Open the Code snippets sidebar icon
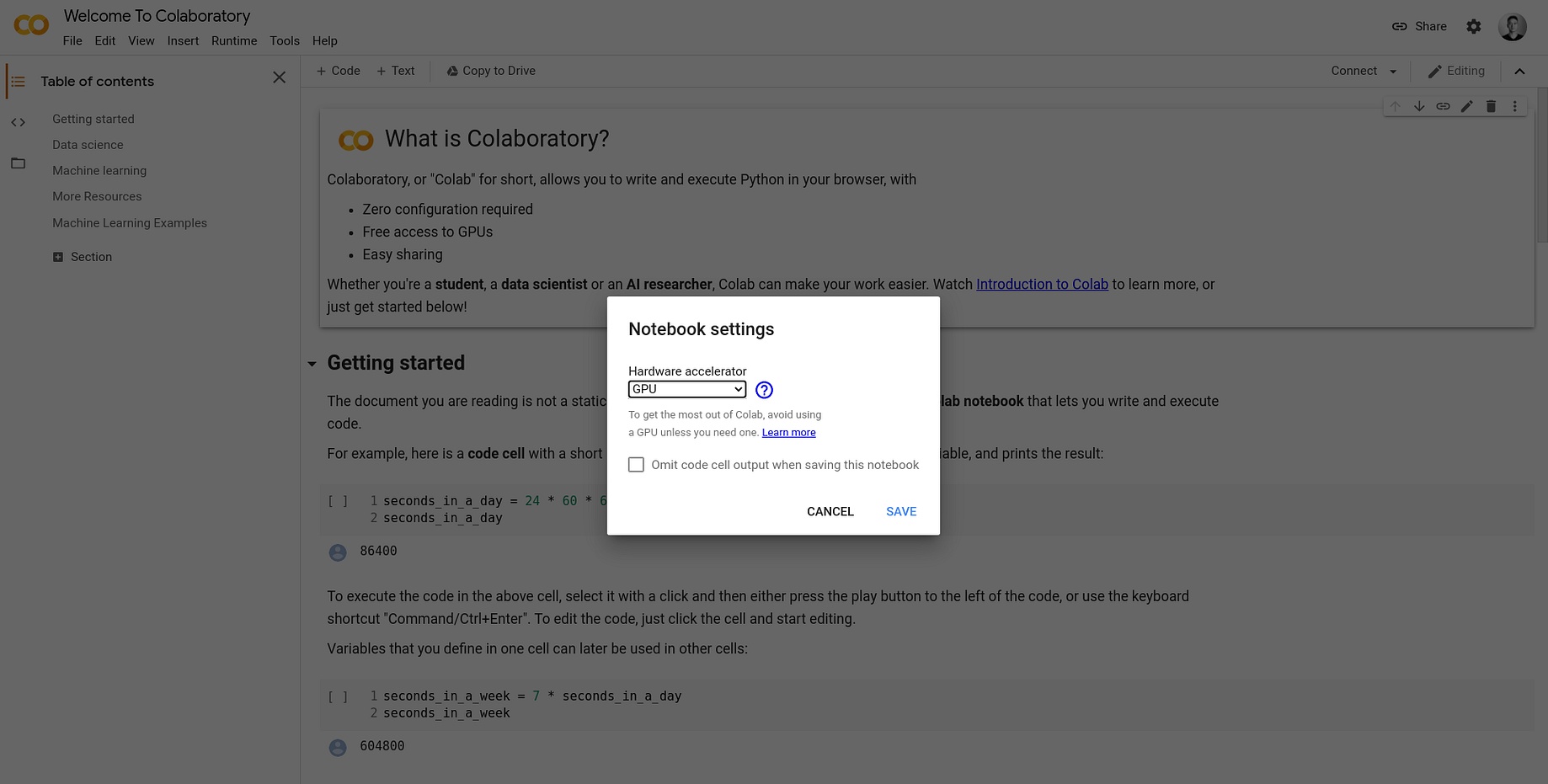 point(18,122)
